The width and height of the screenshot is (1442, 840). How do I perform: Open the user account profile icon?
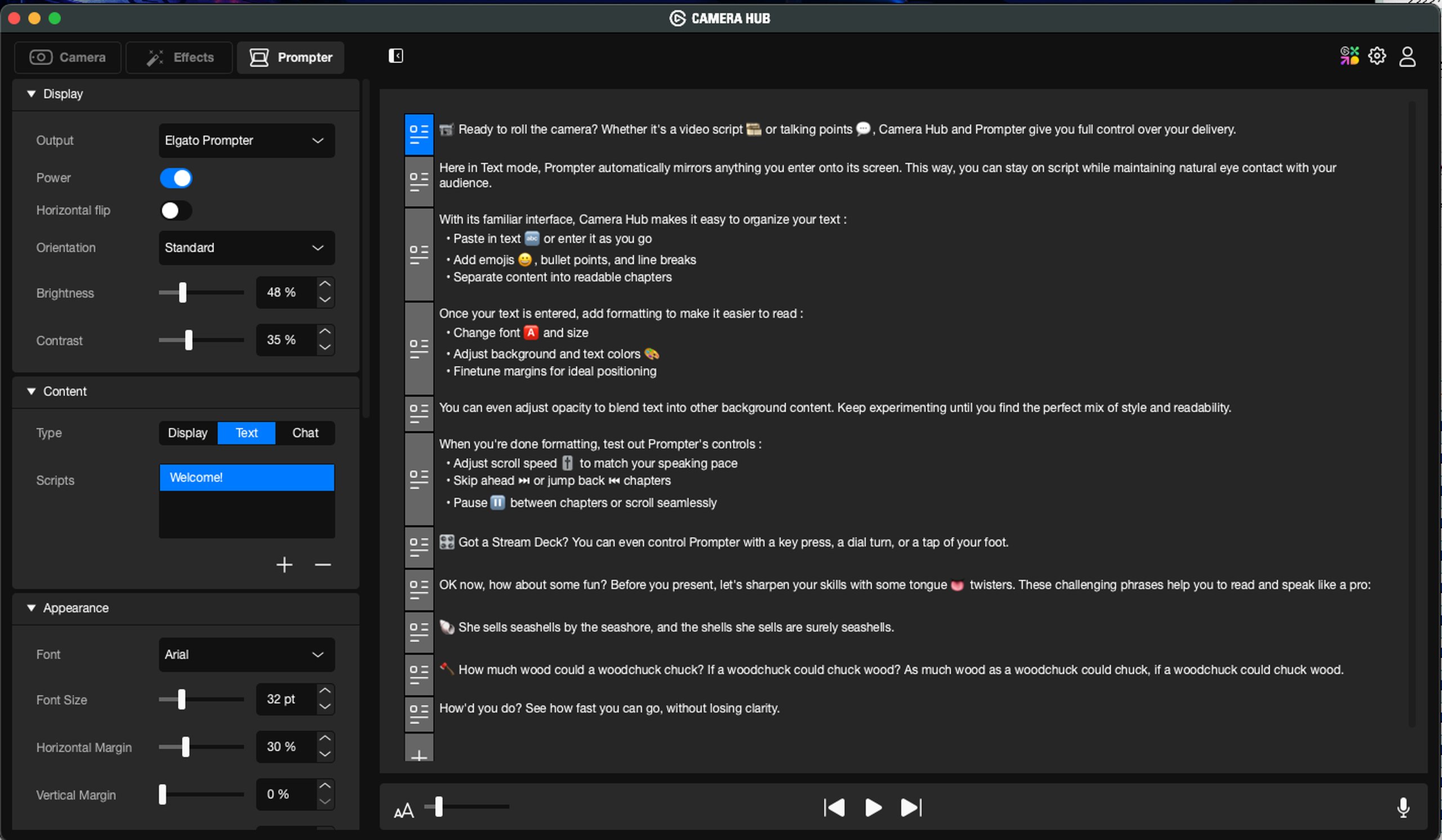click(1407, 57)
